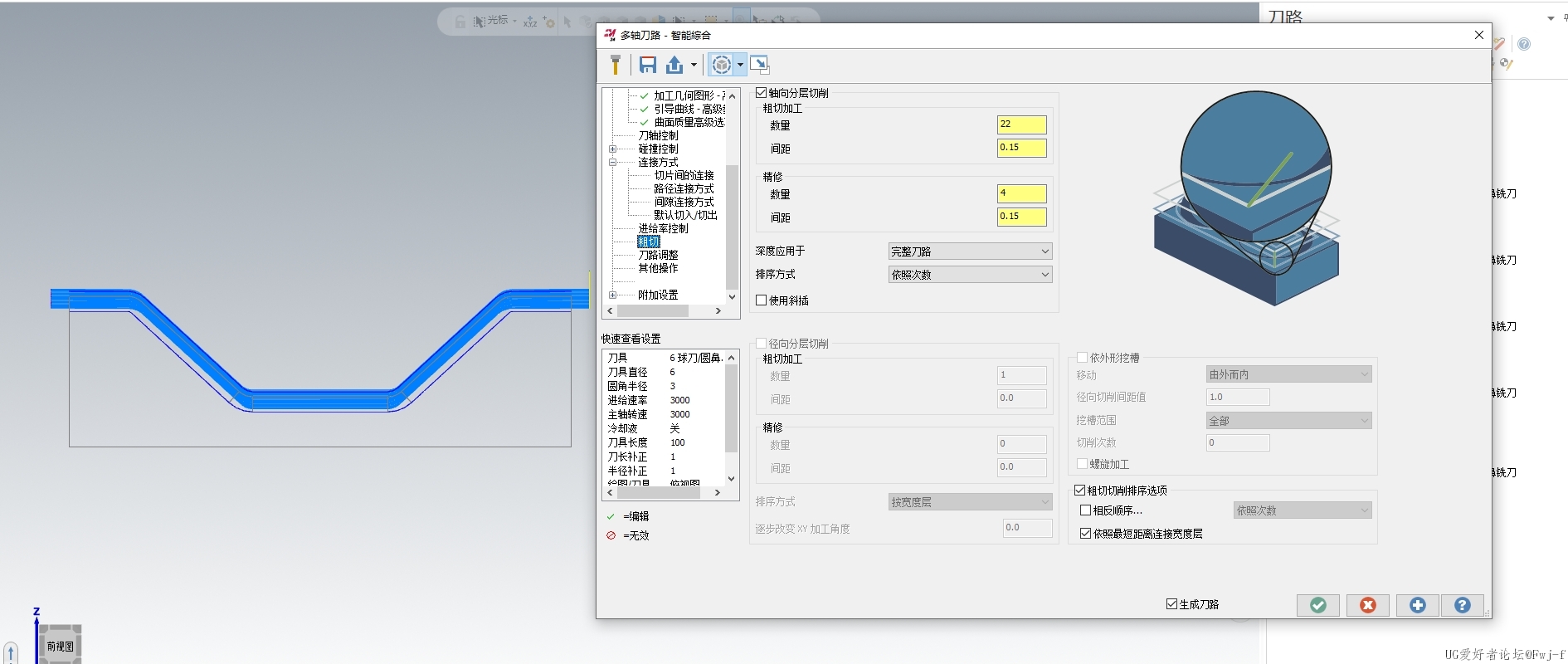Toggle 生成刀路 checkbox
The image size is (1568, 664).
click(1171, 604)
